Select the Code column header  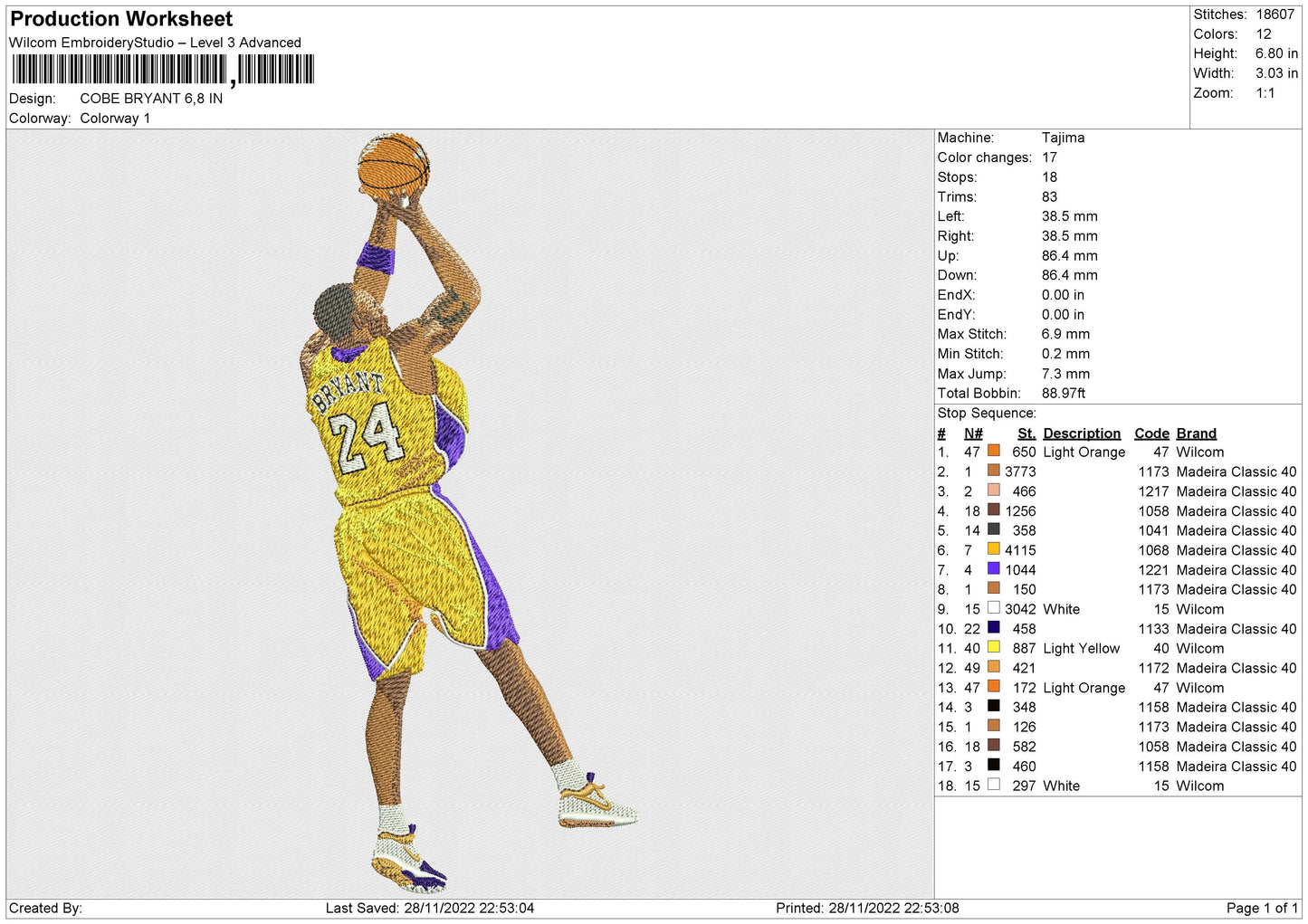[x=1151, y=433]
